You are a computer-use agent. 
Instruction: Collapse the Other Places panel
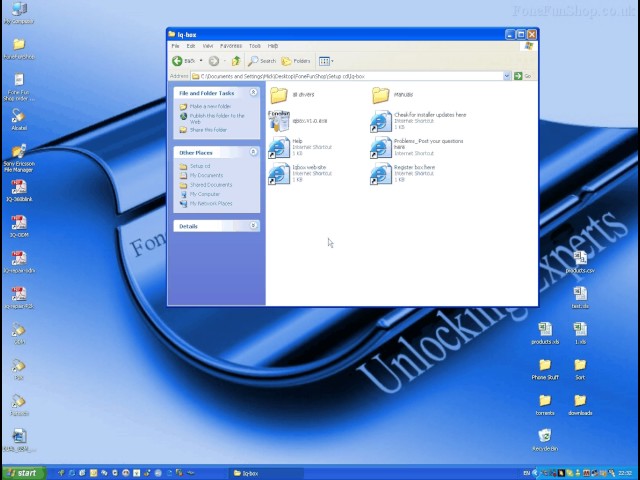click(x=253, y=152)
